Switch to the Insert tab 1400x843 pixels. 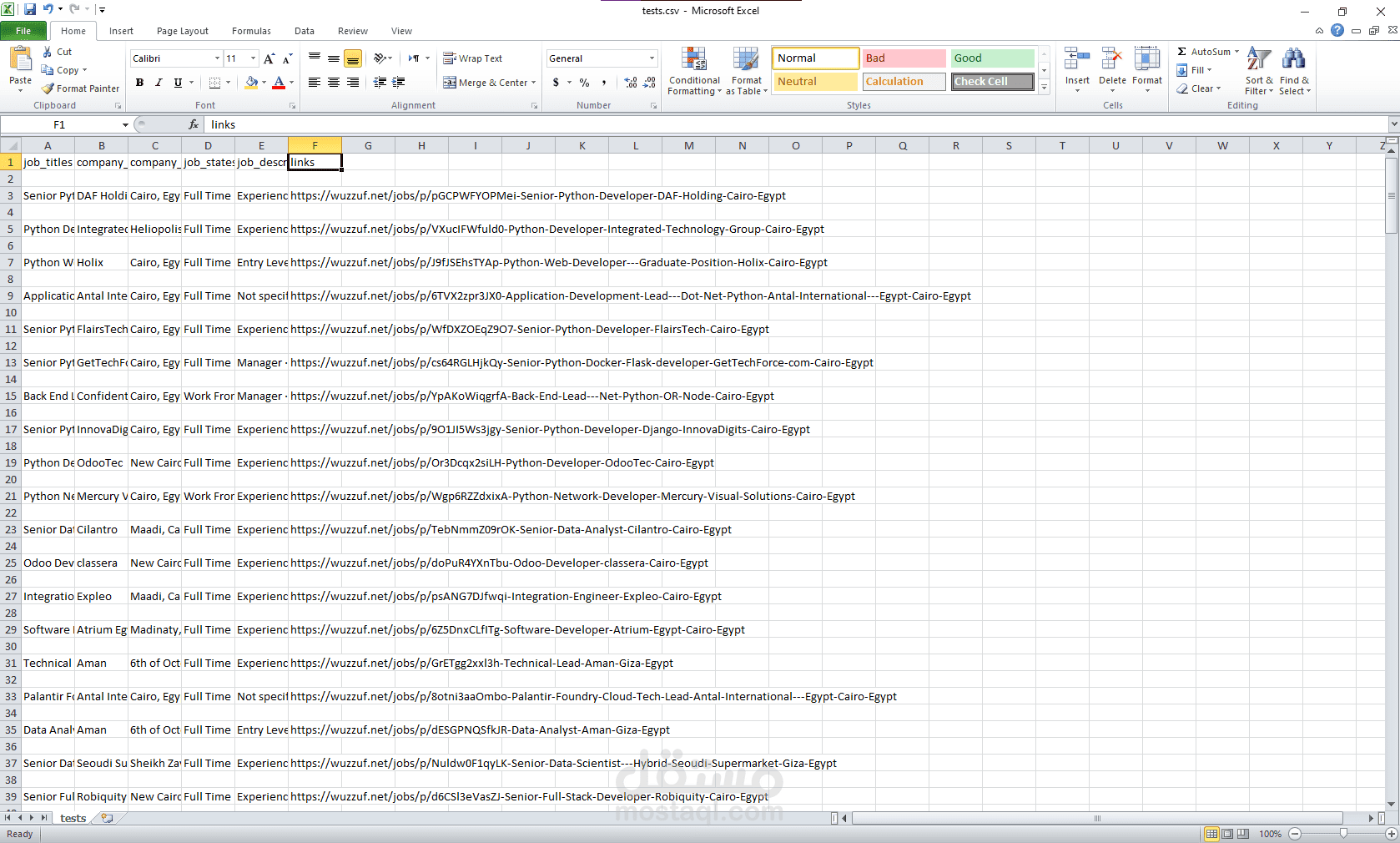121,31
